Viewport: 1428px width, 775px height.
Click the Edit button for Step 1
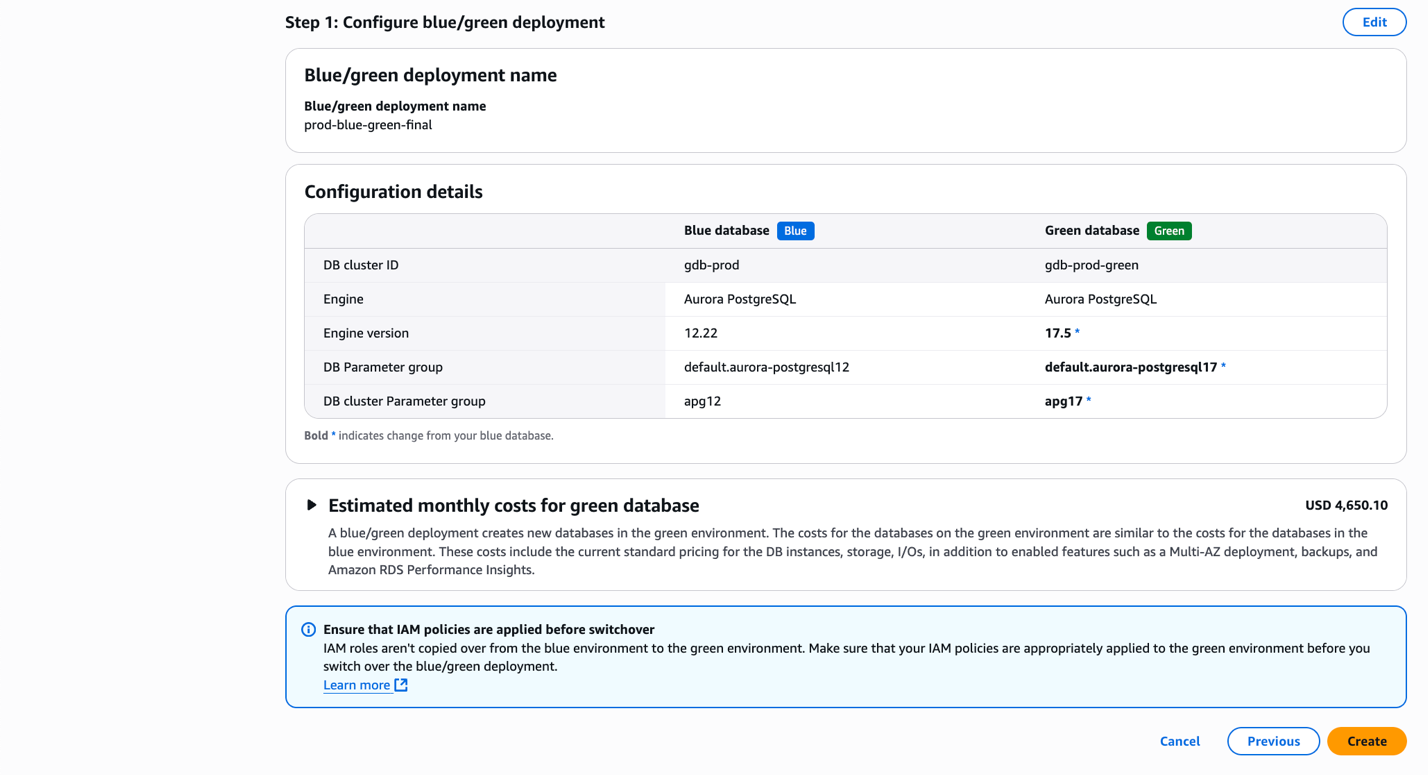click(1374, 22)
